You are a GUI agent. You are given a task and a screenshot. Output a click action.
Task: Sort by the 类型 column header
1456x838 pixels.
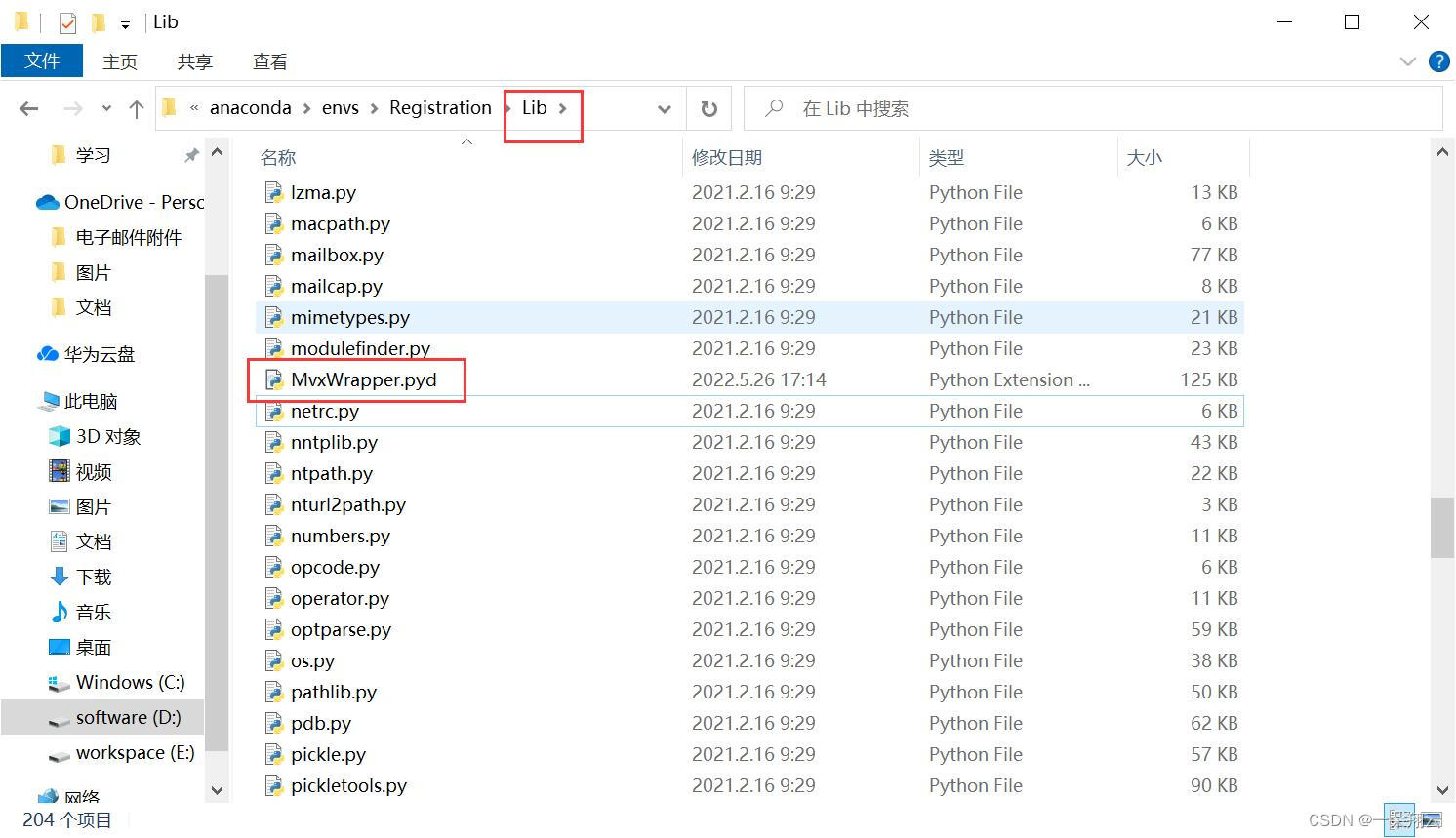[x=947, y=157]
